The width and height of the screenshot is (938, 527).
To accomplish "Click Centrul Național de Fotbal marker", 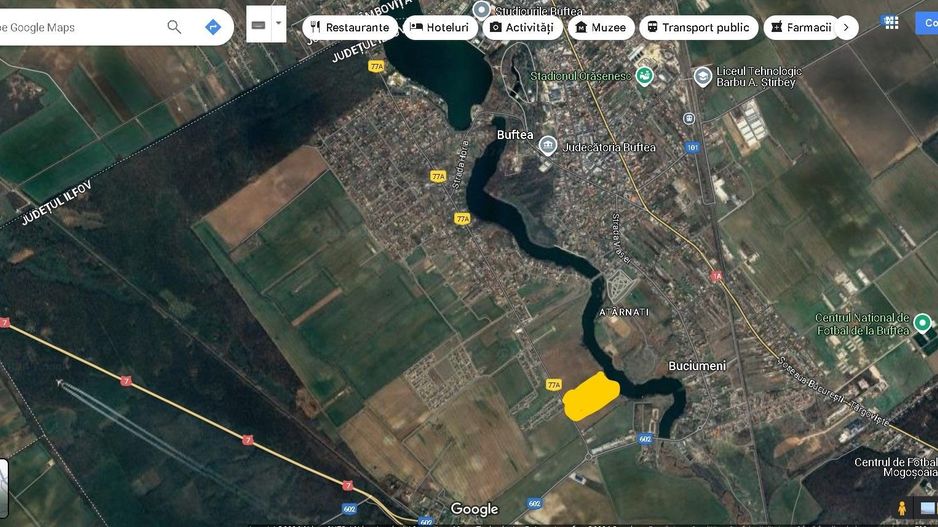I will [x=922, y=323].
